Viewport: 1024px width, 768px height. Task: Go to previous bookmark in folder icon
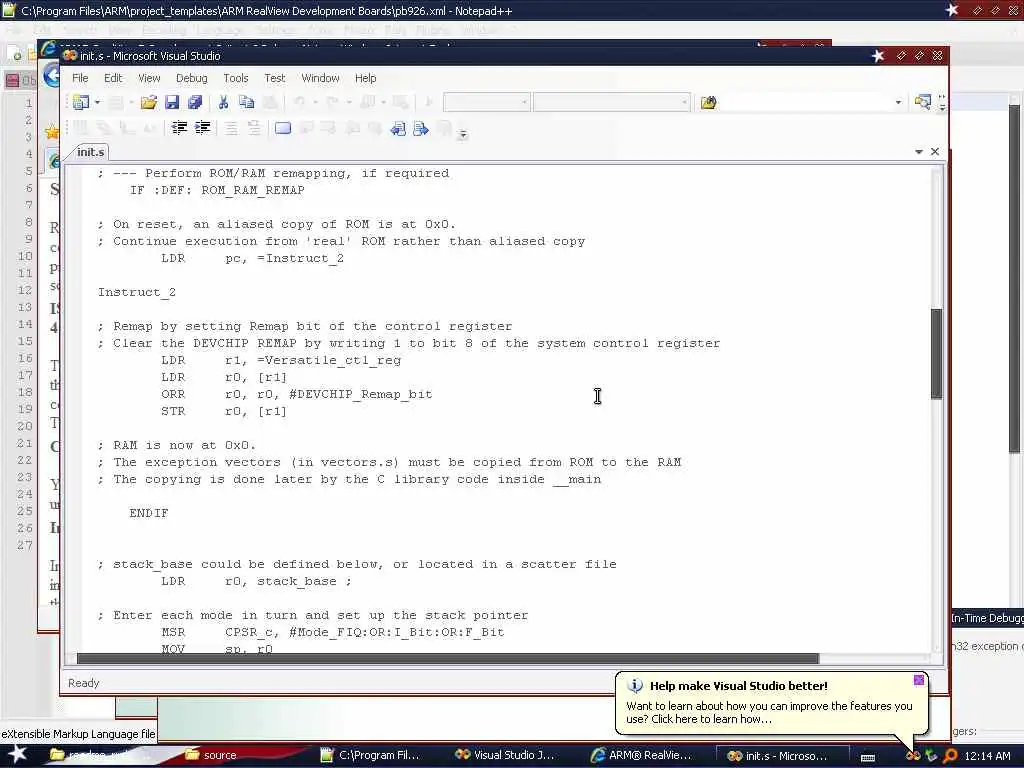coord(398,129)
